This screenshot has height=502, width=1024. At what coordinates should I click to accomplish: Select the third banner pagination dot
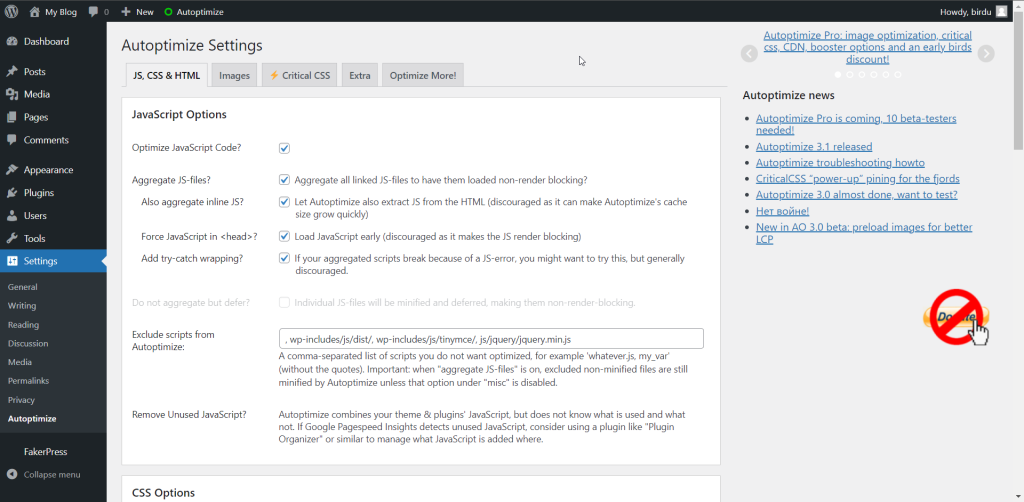[862, 75]
